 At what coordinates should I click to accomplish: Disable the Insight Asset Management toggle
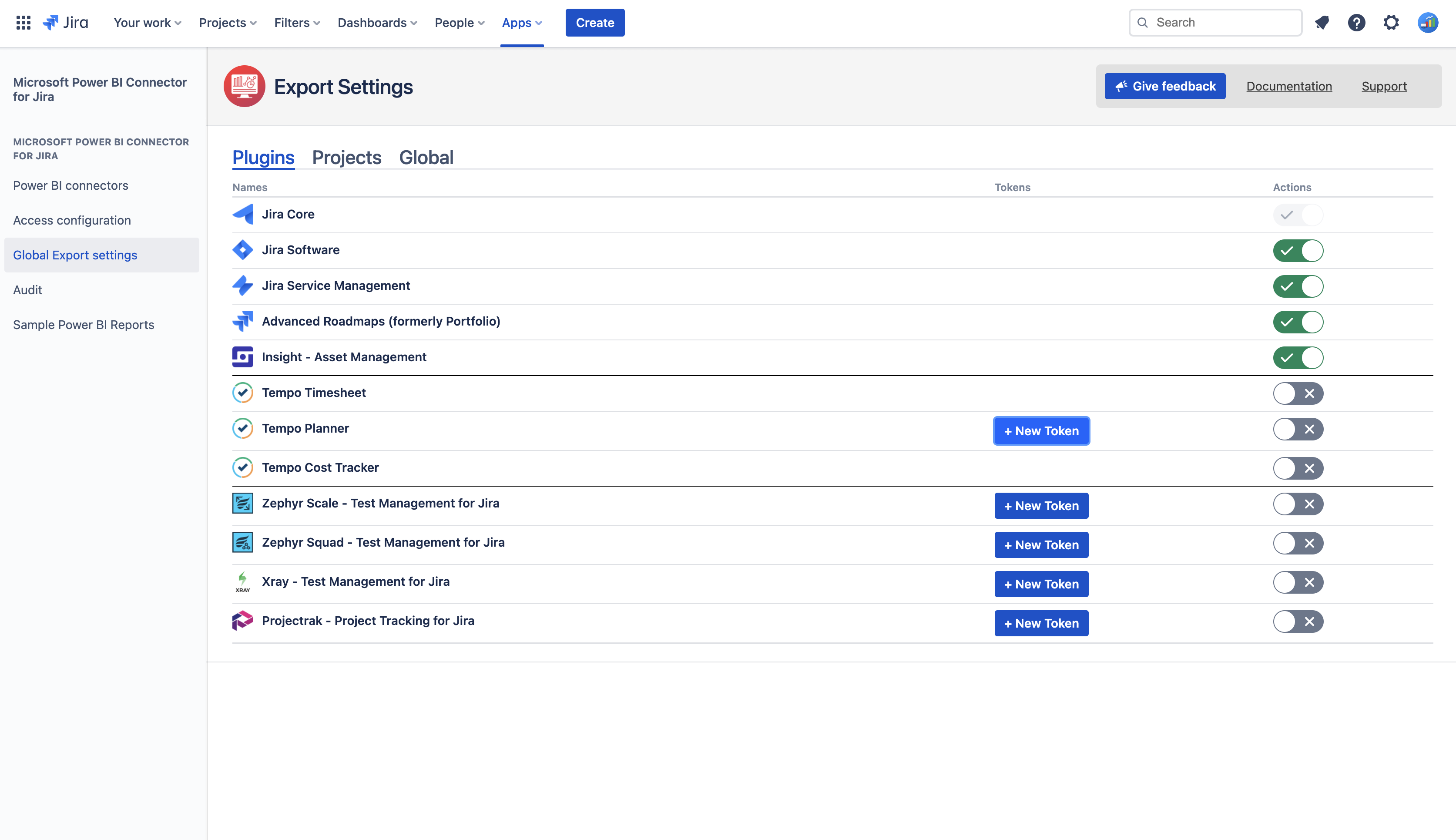click(x=1298, y=358)
